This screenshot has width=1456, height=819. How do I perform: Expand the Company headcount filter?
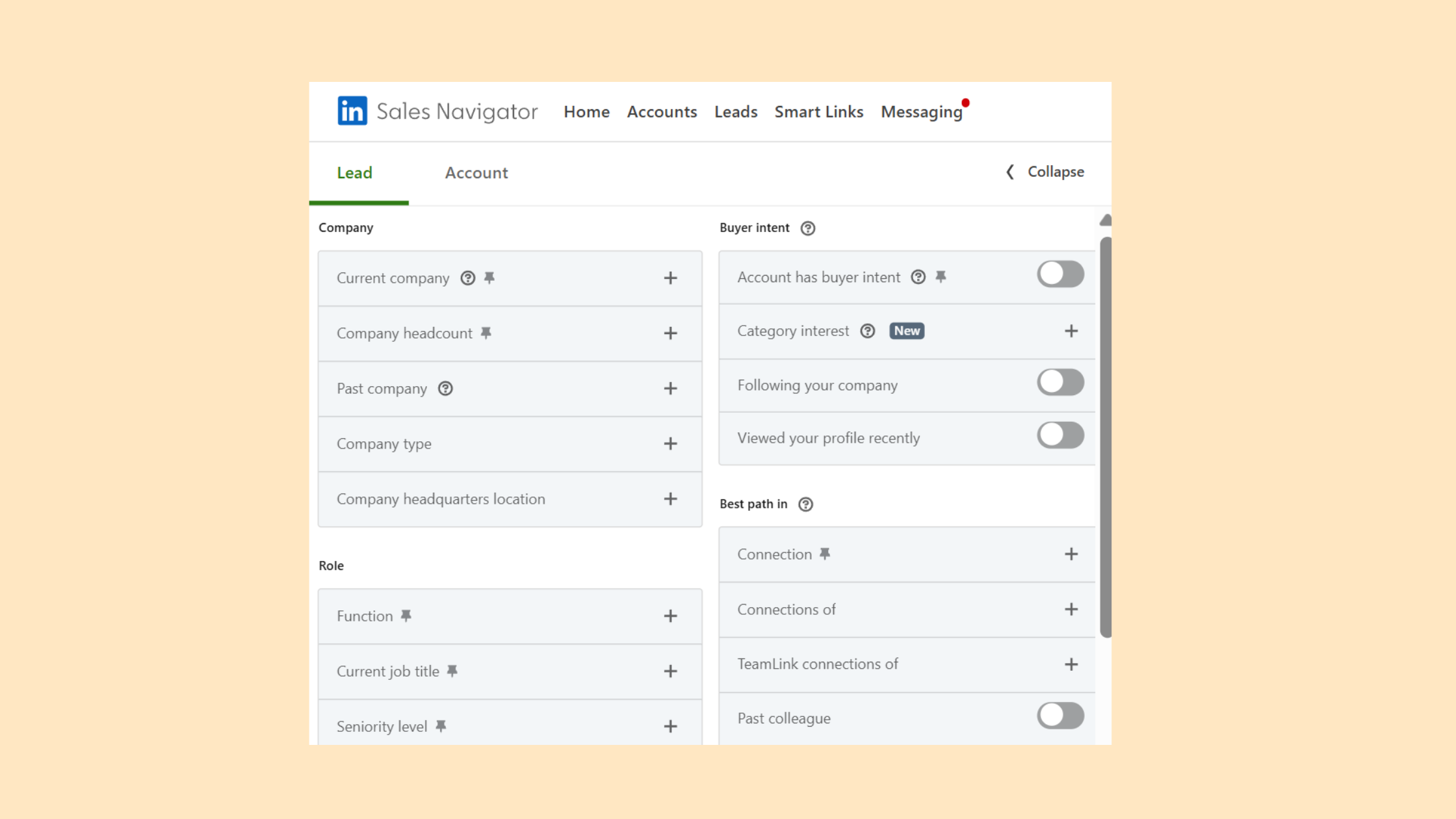671,333
